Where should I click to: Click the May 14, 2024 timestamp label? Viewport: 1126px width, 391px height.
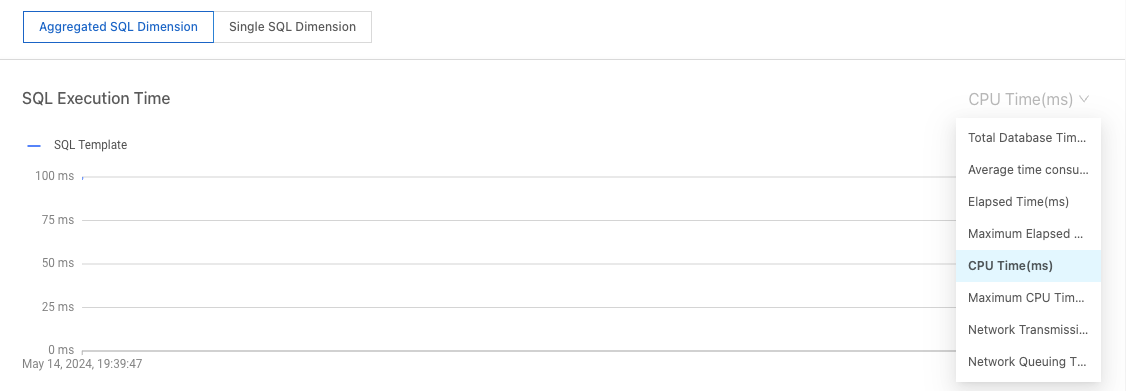[83, 364]
